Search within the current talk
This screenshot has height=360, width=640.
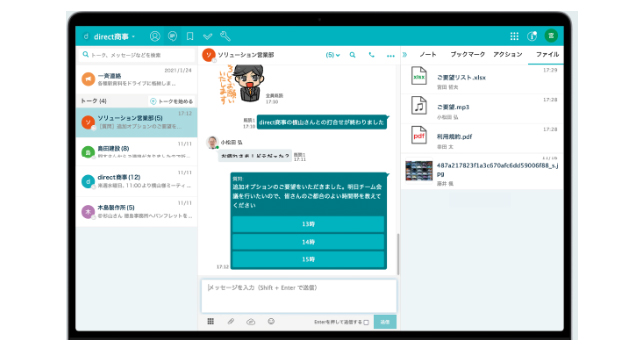pyautogui.click(x=353, y=55)
